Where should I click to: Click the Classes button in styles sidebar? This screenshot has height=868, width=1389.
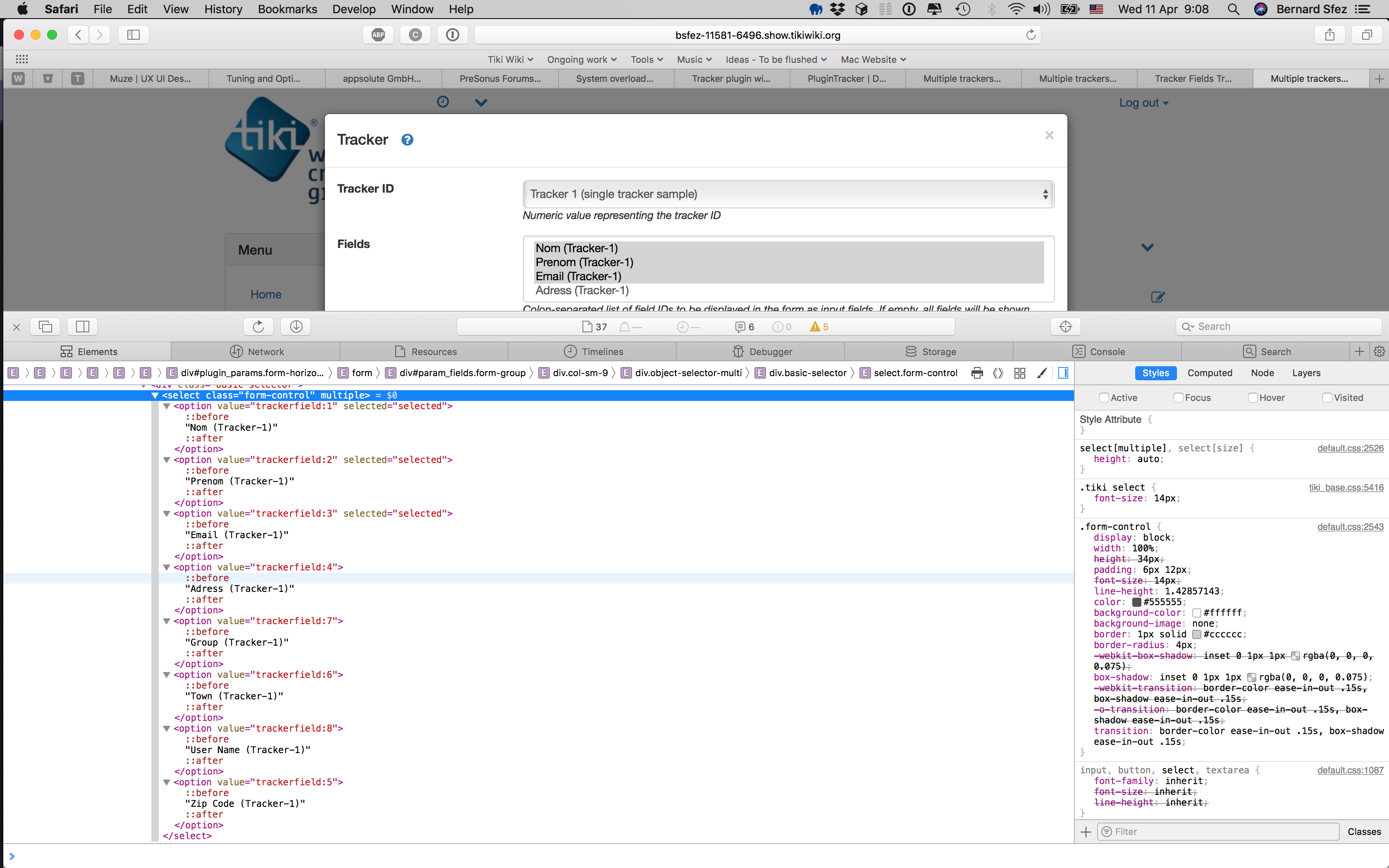[1364, 832]
